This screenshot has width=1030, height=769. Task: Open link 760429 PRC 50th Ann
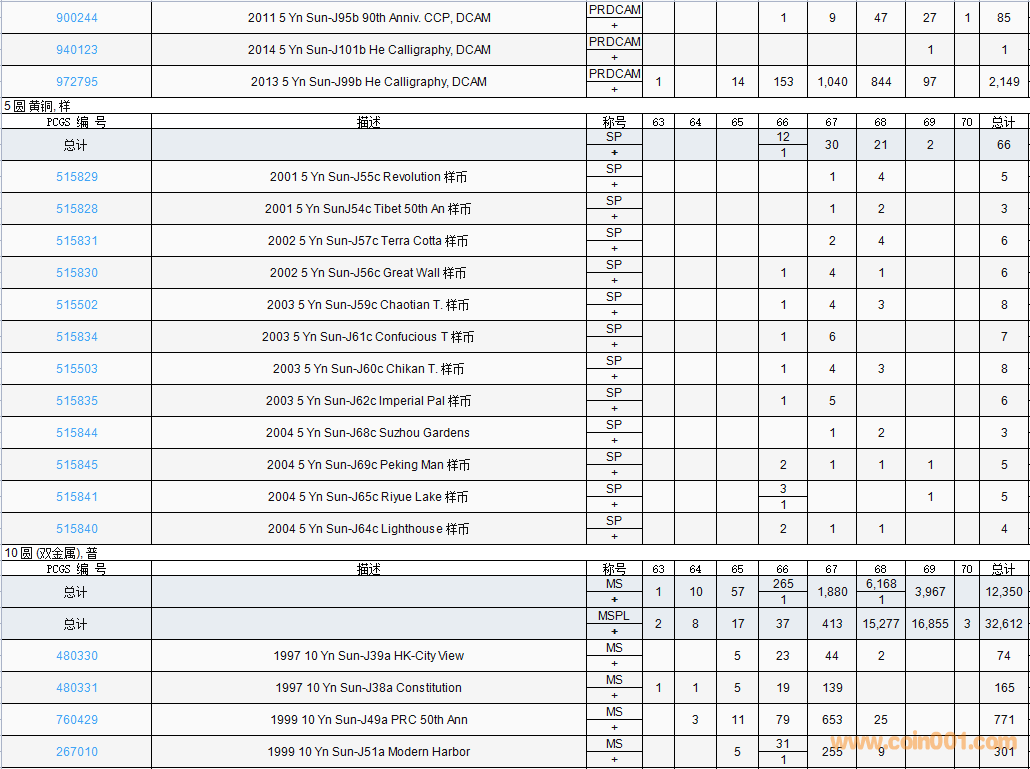(77, 720)
